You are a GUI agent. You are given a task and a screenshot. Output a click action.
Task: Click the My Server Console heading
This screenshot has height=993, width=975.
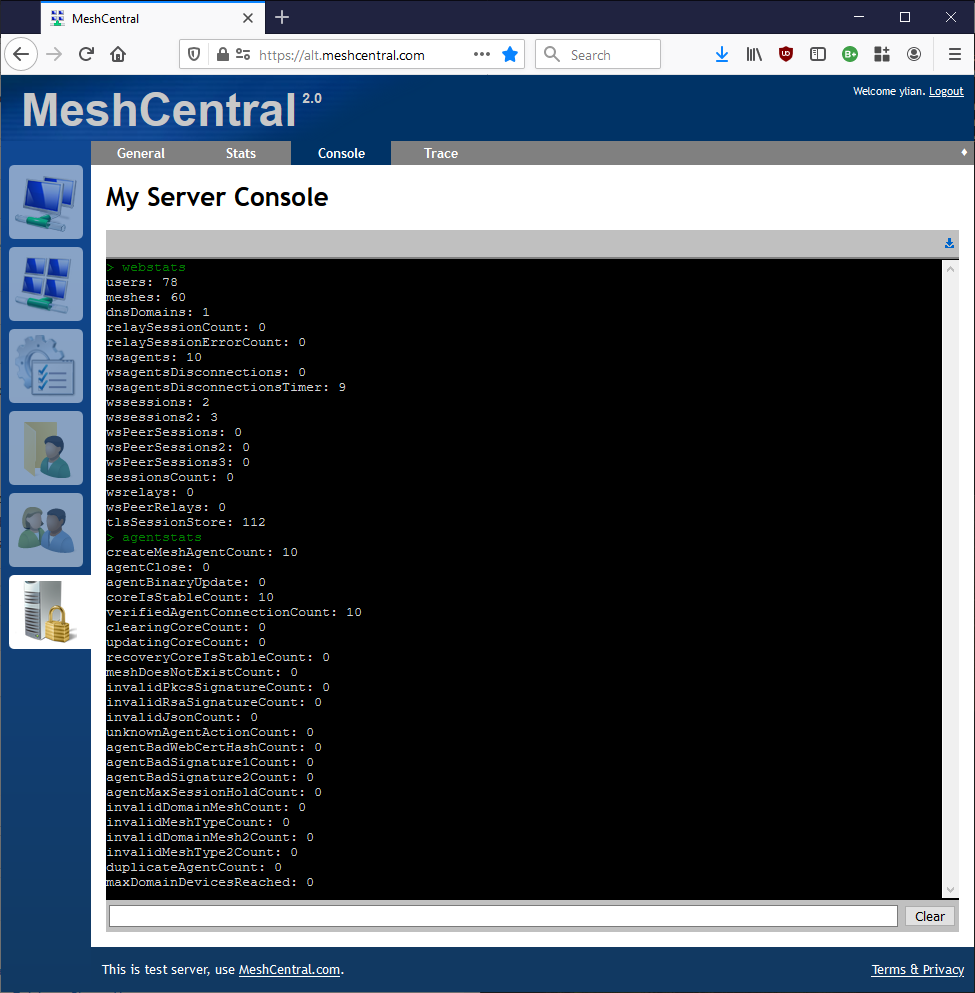217,197
